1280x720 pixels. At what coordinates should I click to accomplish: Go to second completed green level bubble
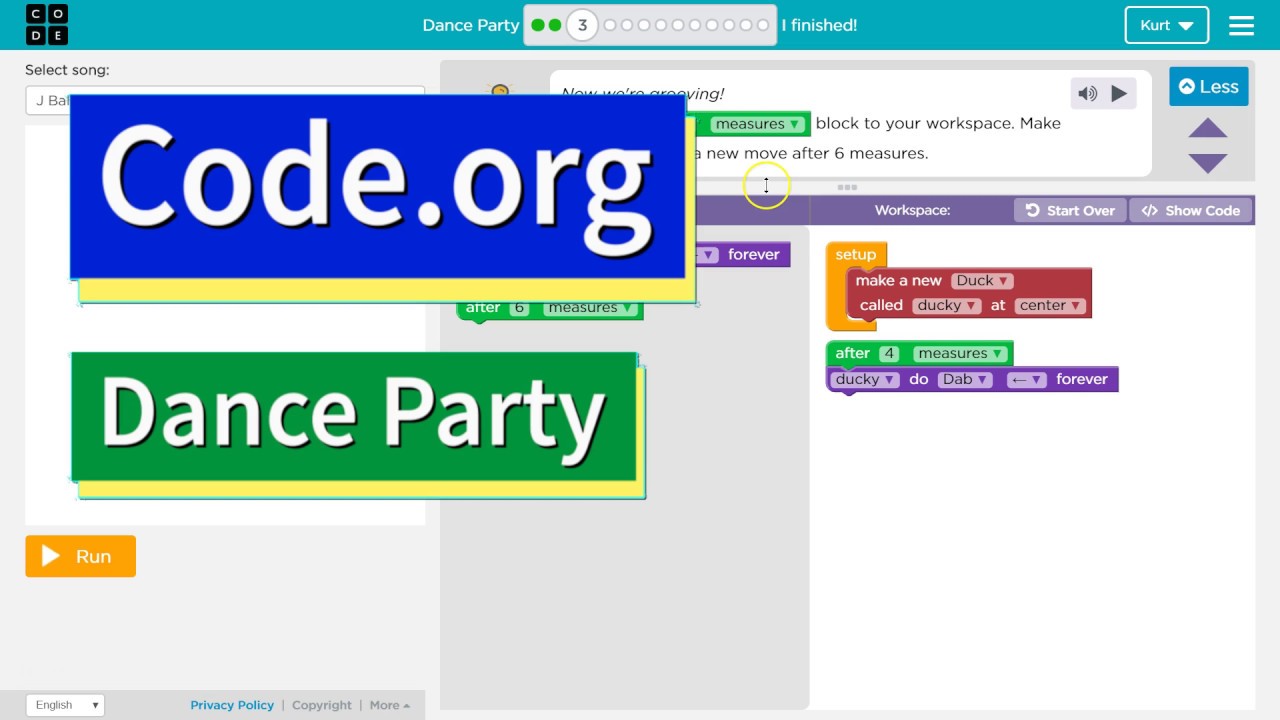(555, 25)
